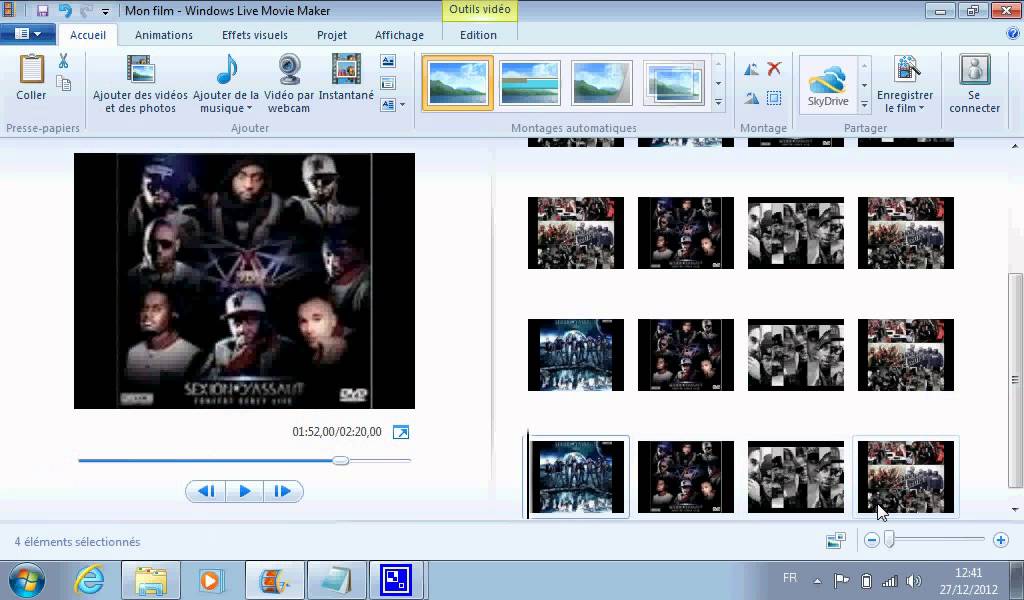1024x600 pixels.
Task: Click the '4 éléments sélectionnés' status text
Action: (77, 542)
